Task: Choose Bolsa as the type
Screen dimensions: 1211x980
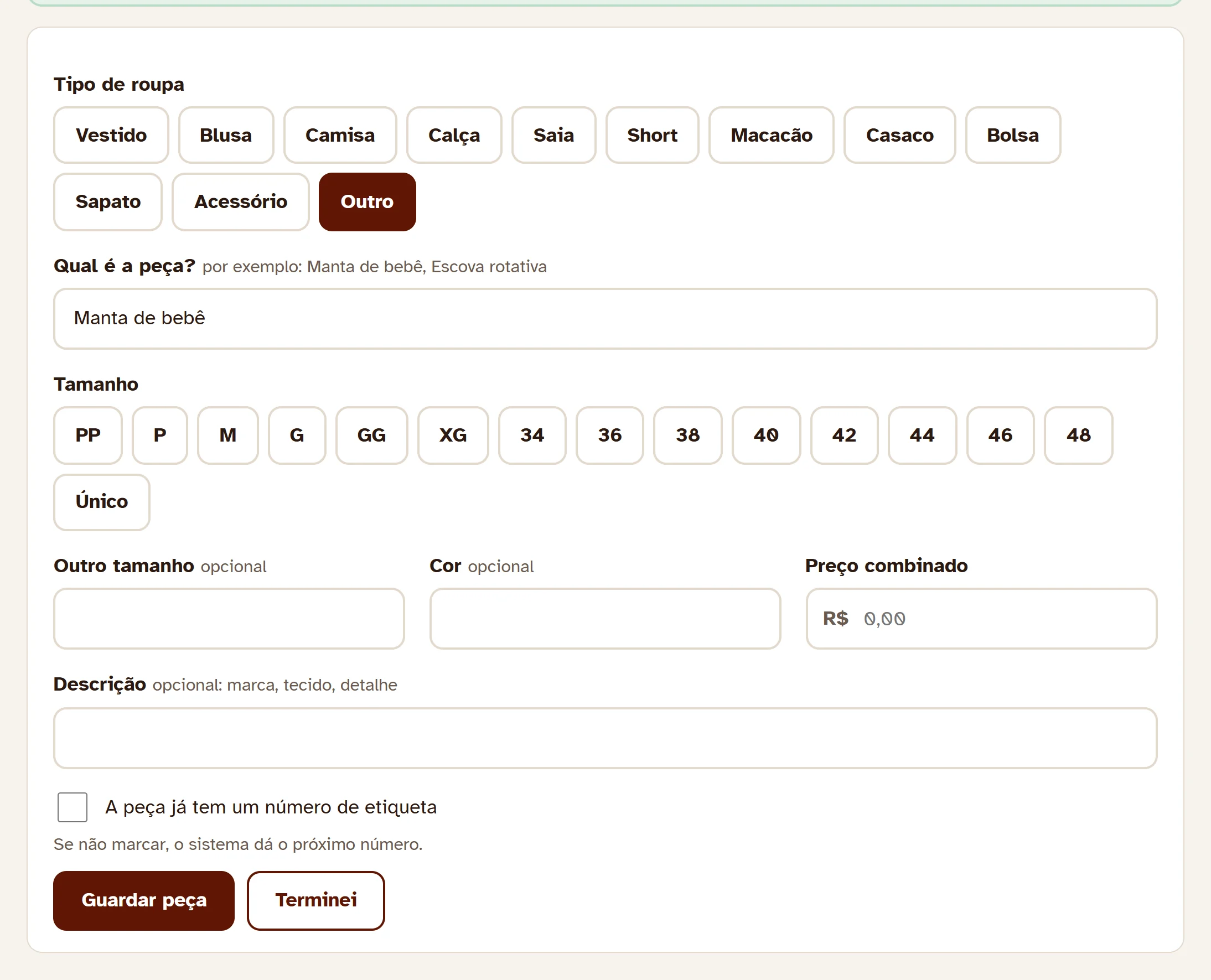Action: point(1013,136)
